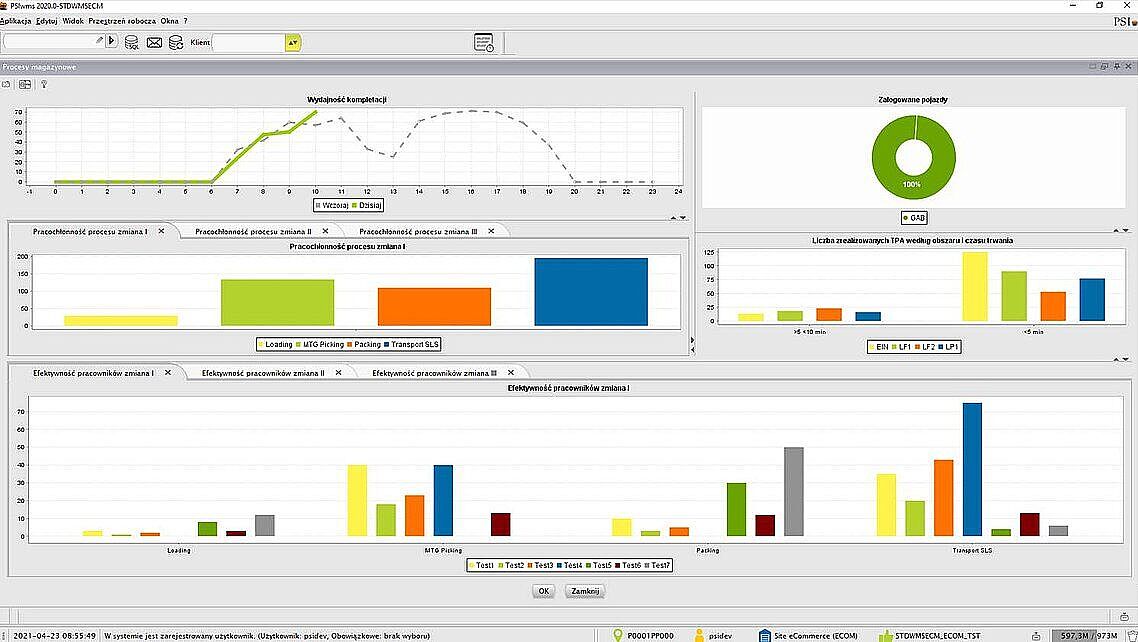Click the psidev user name in status bar

coord(720,636)
